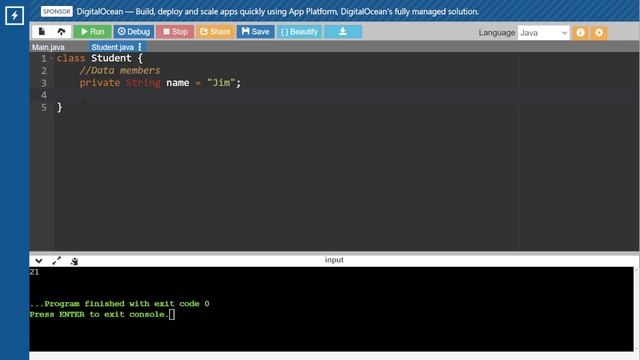640x360 pixels.
Task: Click the //Data members comment
Action: tap(120, 70)
